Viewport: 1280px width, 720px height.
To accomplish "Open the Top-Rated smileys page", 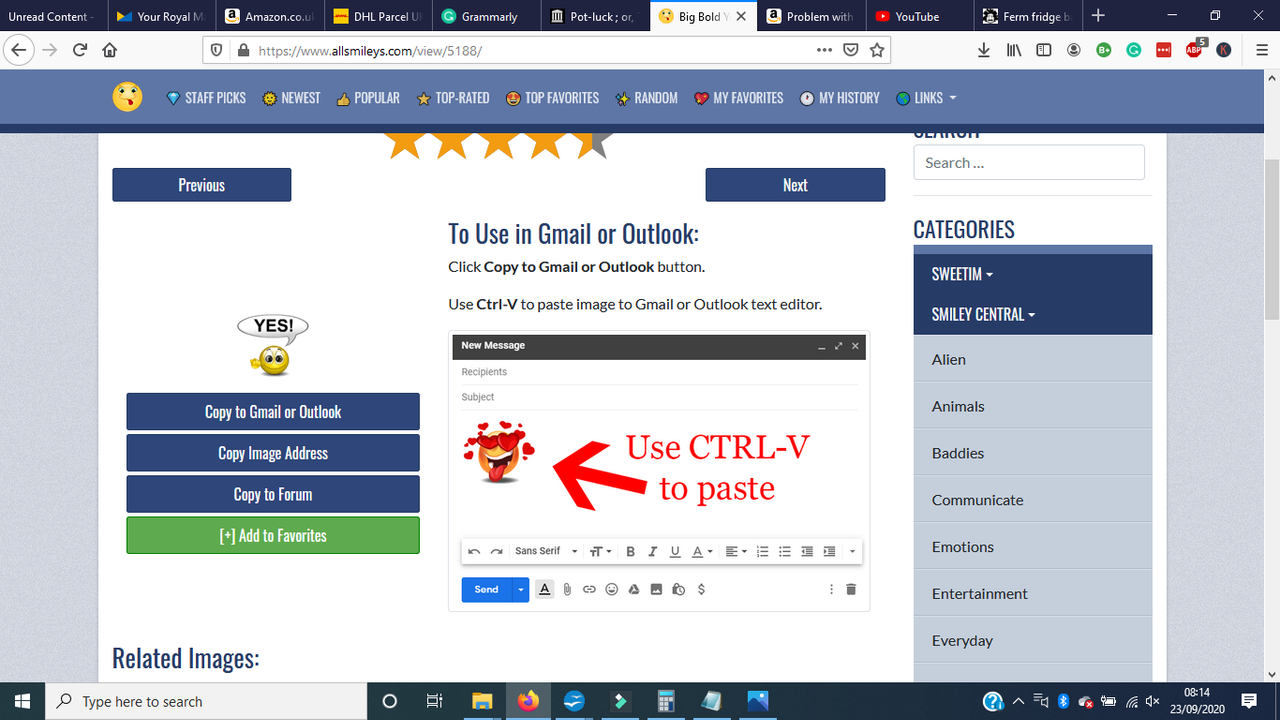I will [453, 98].
